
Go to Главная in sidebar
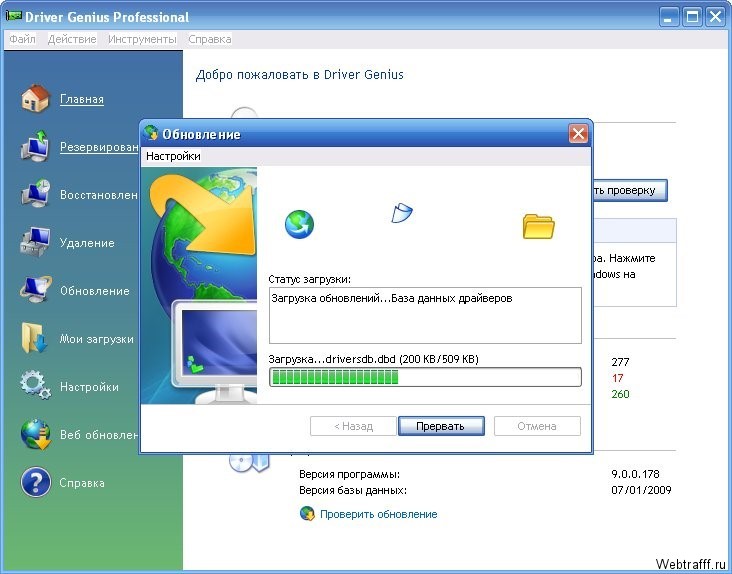pyautogui.click(x=82, y=99)
